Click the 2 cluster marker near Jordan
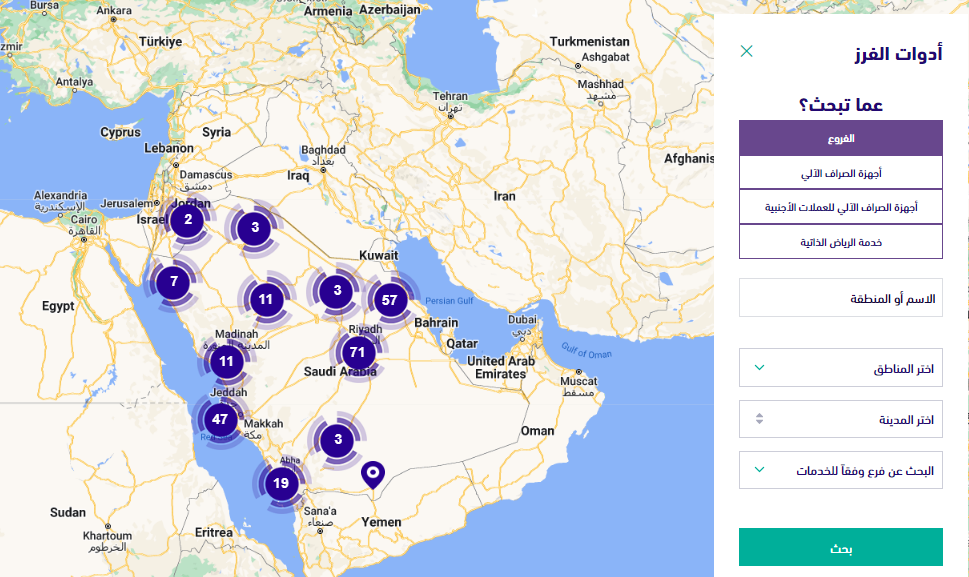969x577 pixels. [188, 220]
